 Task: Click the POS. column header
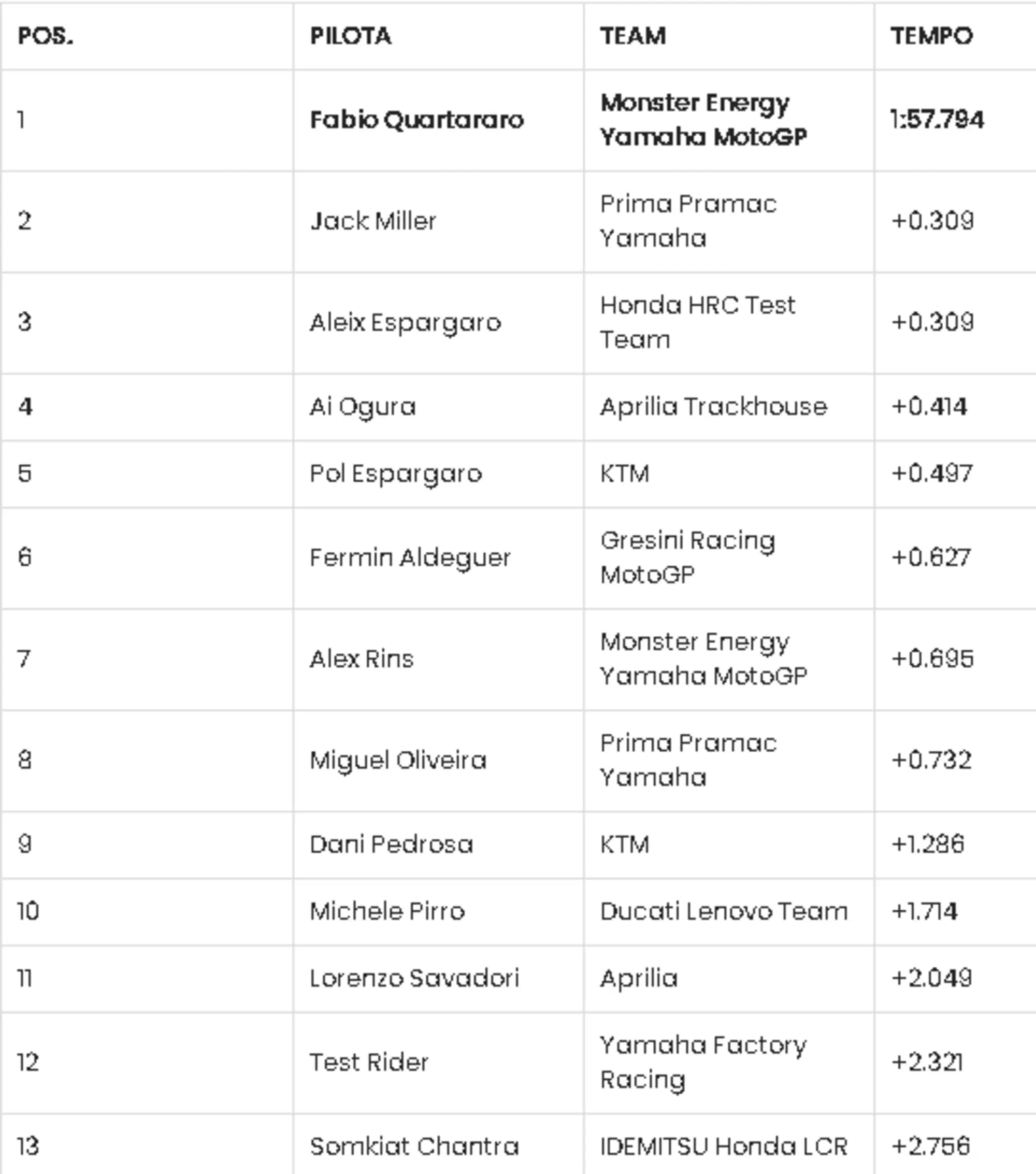[46, 36]
